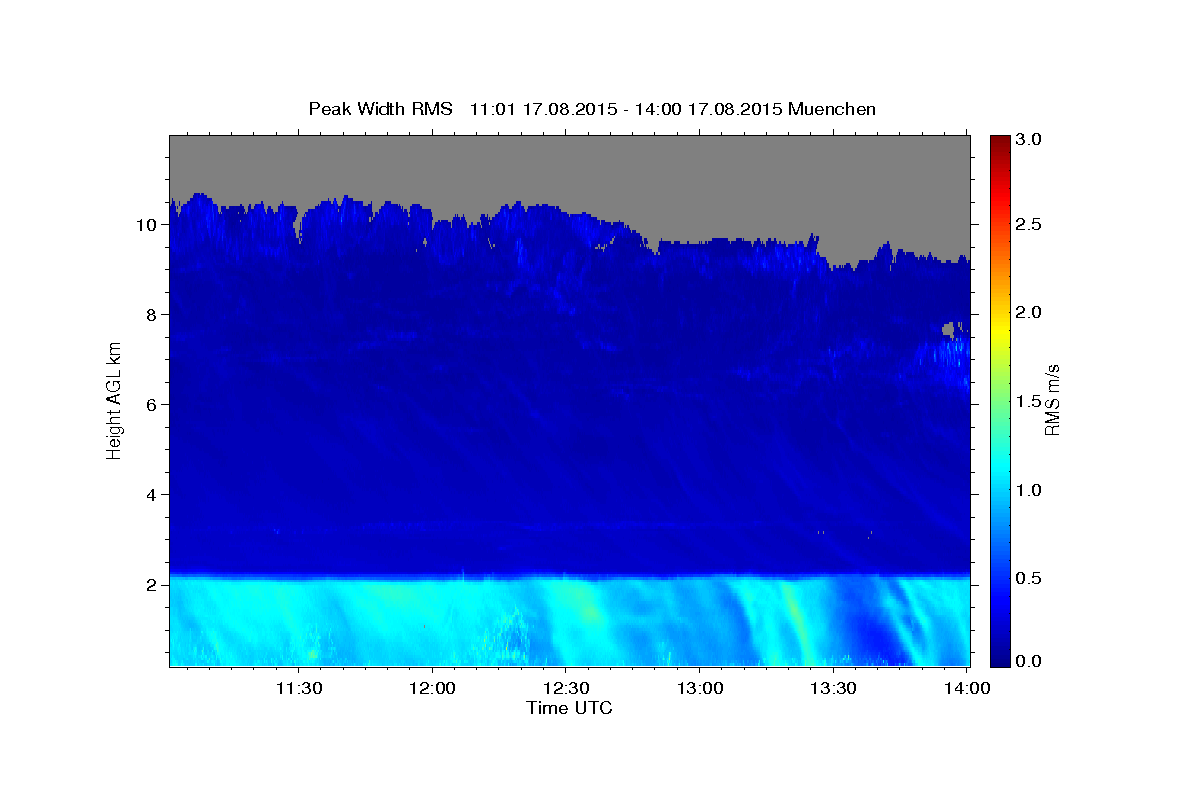Click the dark red top of colorbar

(1000, 142)
